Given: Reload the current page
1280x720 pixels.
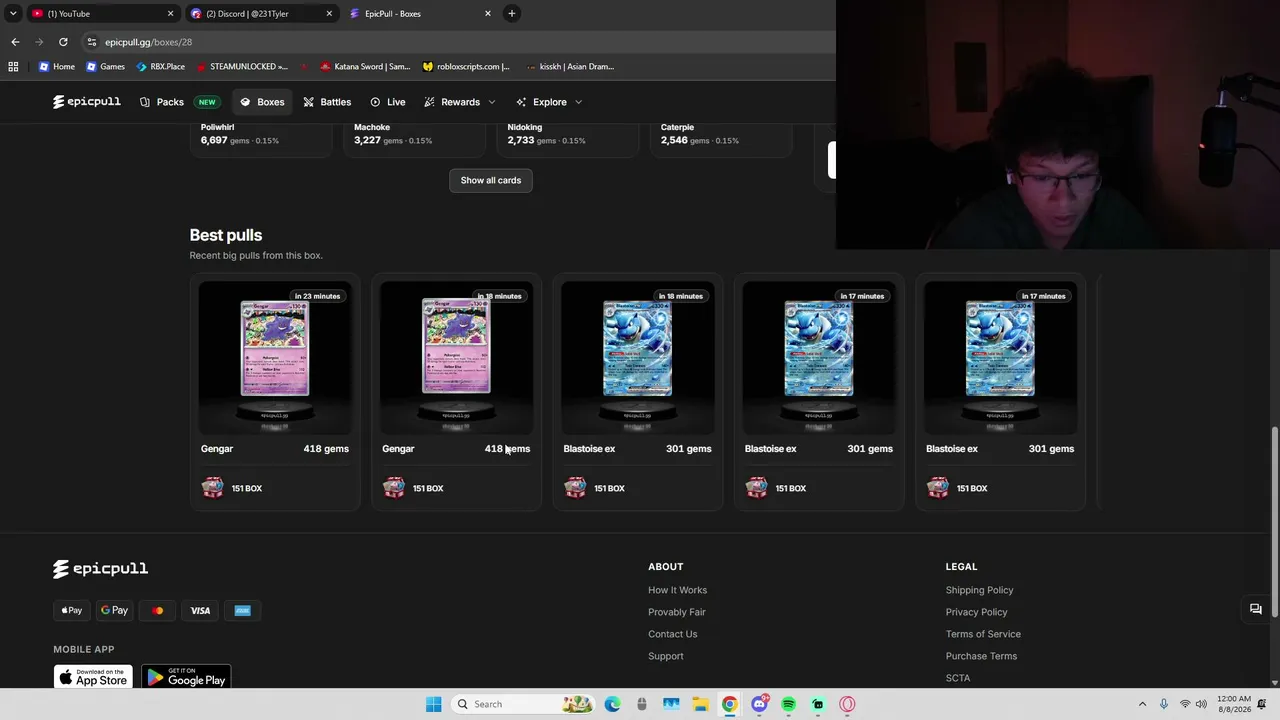Looking at the screenshot, I should point(63,42).
